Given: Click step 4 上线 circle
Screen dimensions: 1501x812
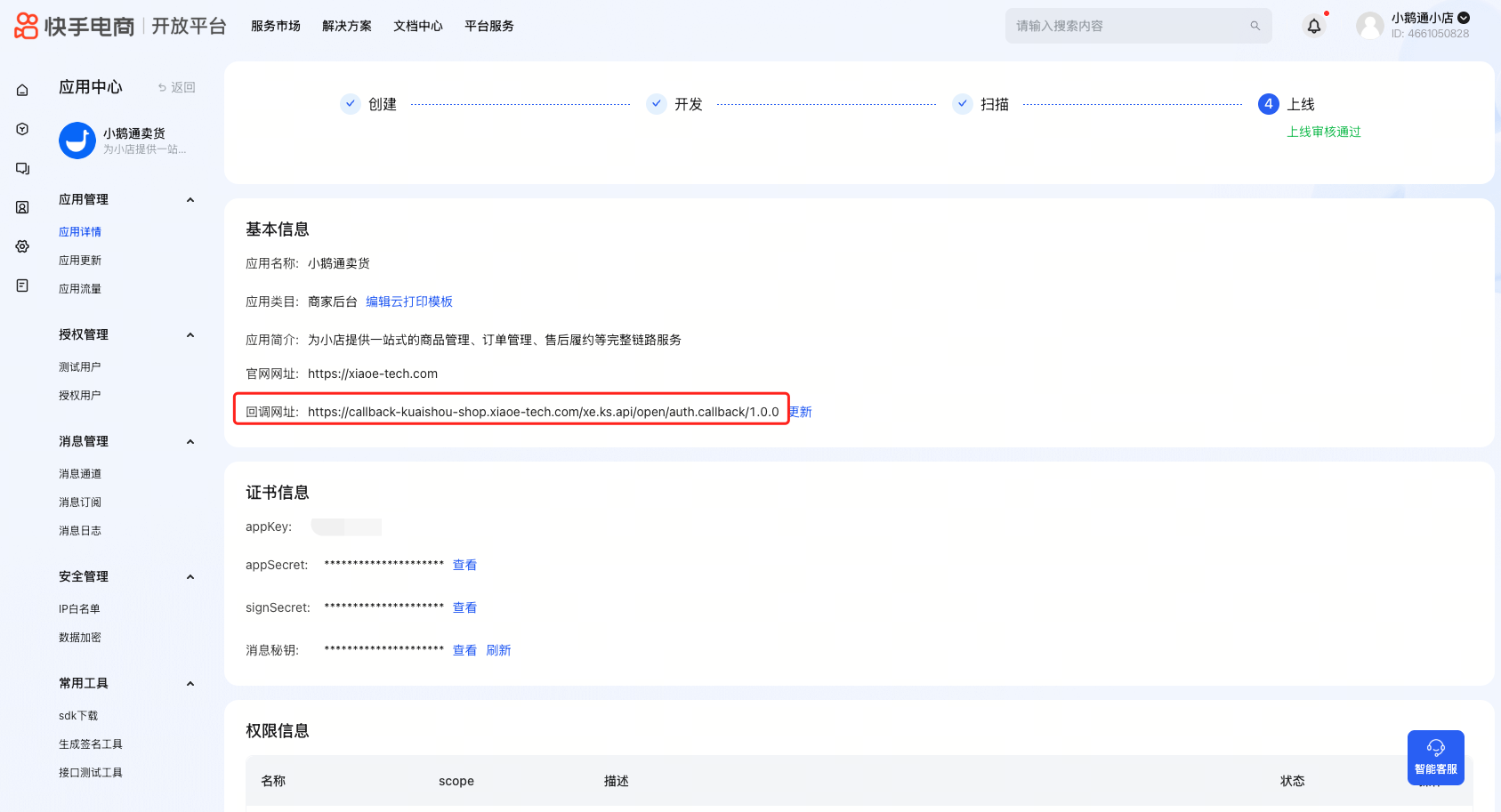Looking at the screenshot, I should pos(1269,104).
